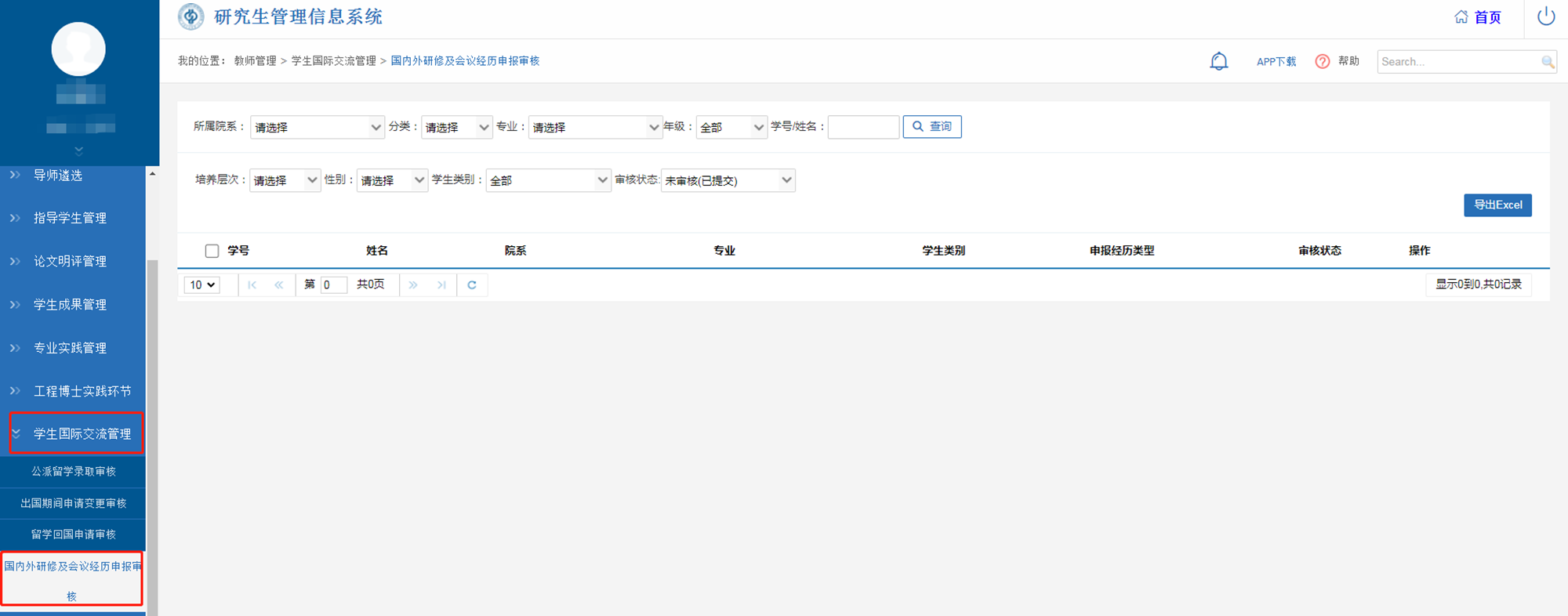Screen dimensions: 1568x616
Task: Expand the 学生成果管理 sidebar menu
Action: (x=70, y=304)
